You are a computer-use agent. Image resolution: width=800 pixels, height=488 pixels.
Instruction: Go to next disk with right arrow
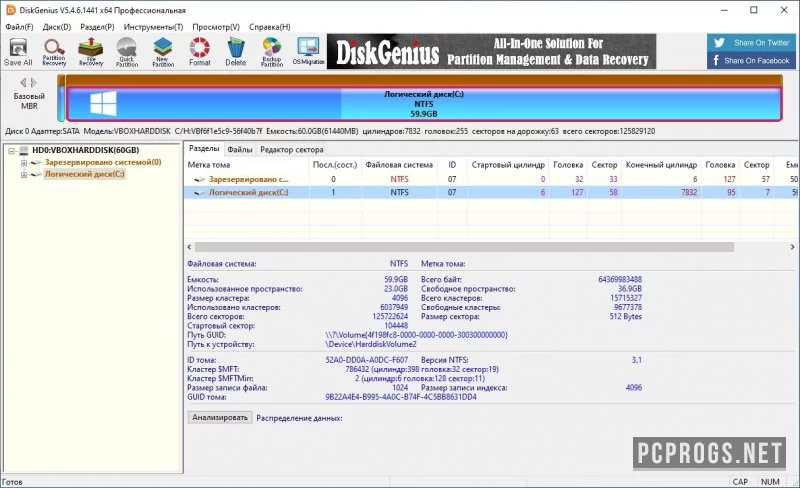tap(34, 82)
